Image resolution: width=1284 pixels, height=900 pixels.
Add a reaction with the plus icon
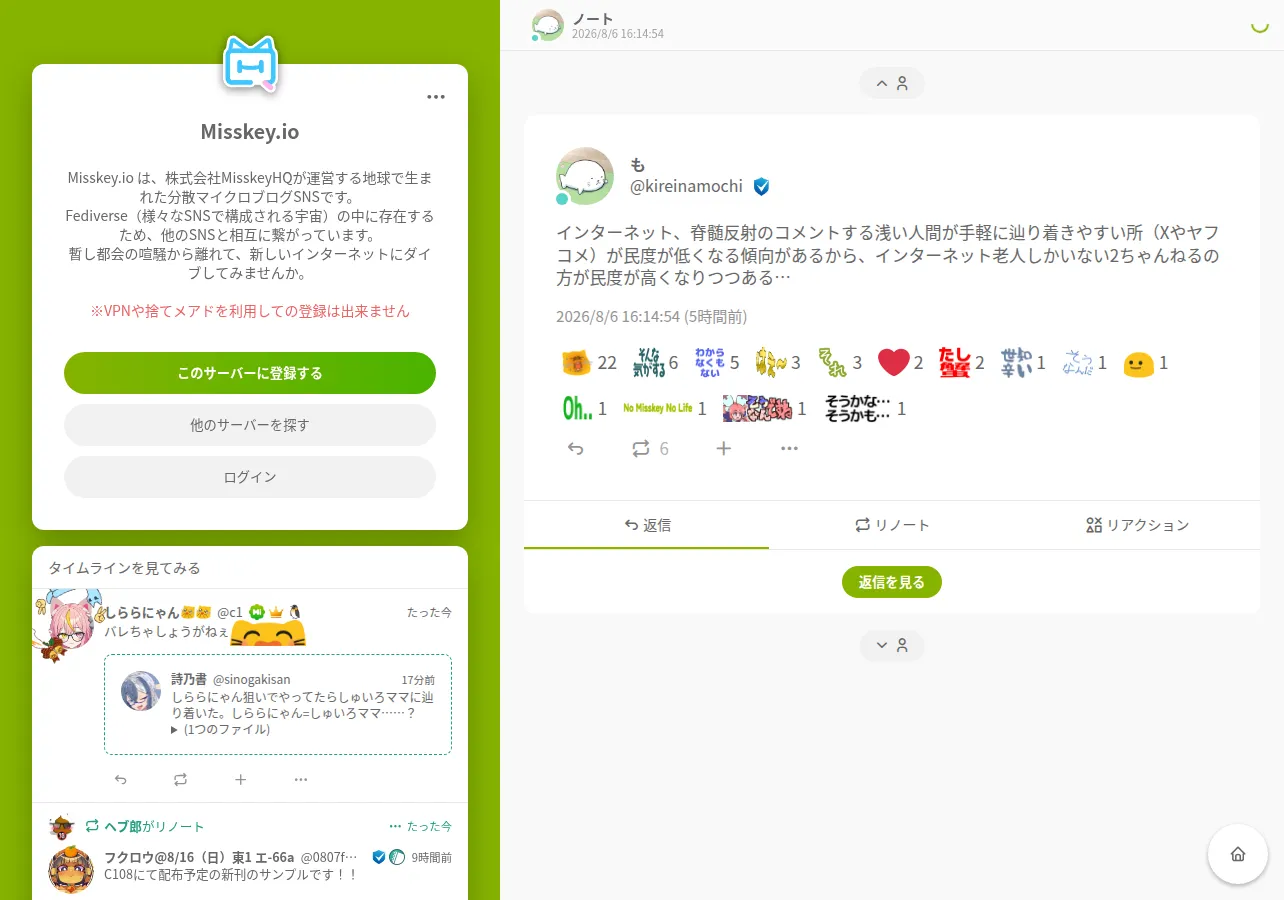(724, 449)
